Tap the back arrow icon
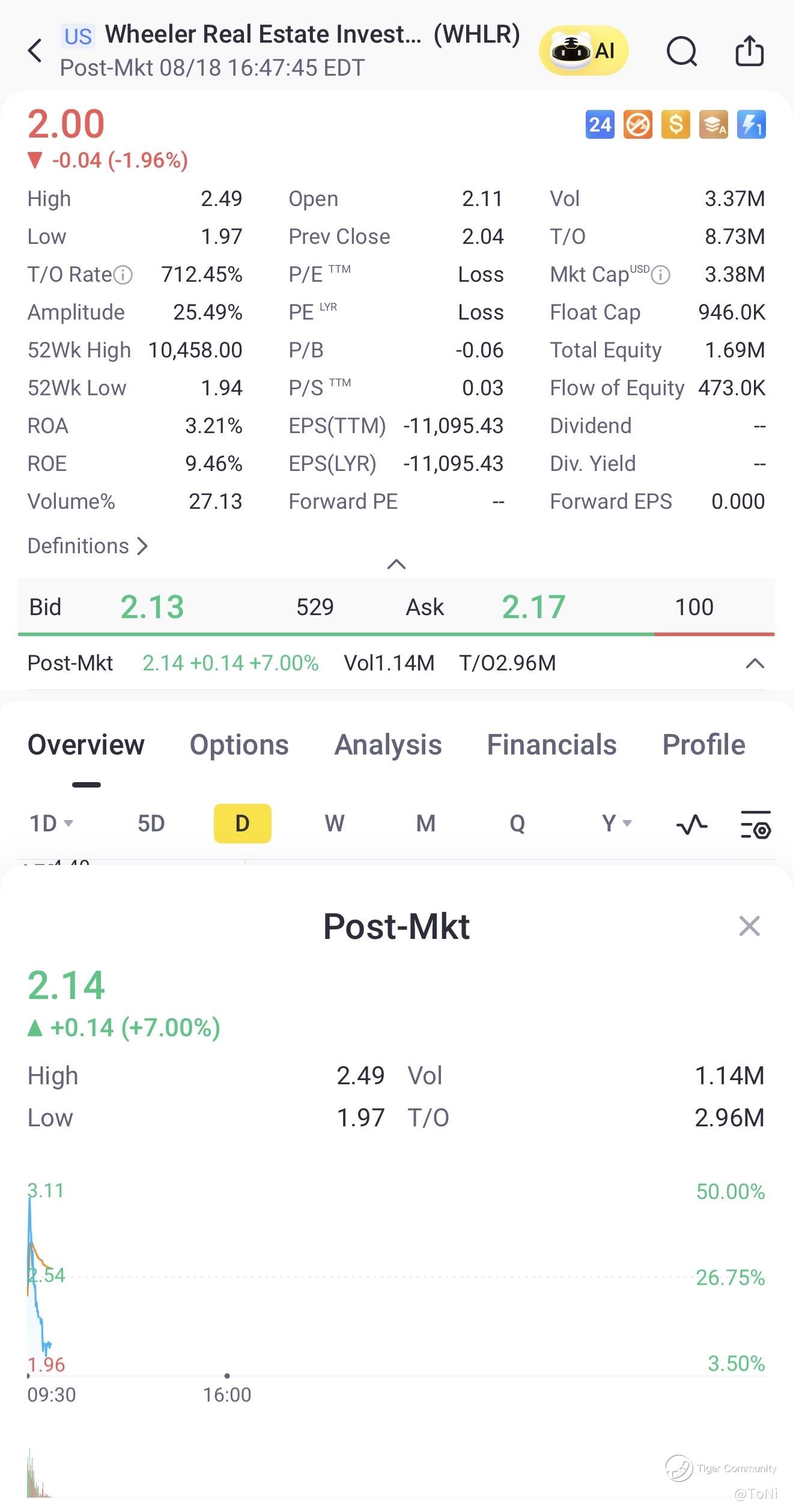Image resolution: width=793 pixels, height=1512 pixels. [35, 50]
